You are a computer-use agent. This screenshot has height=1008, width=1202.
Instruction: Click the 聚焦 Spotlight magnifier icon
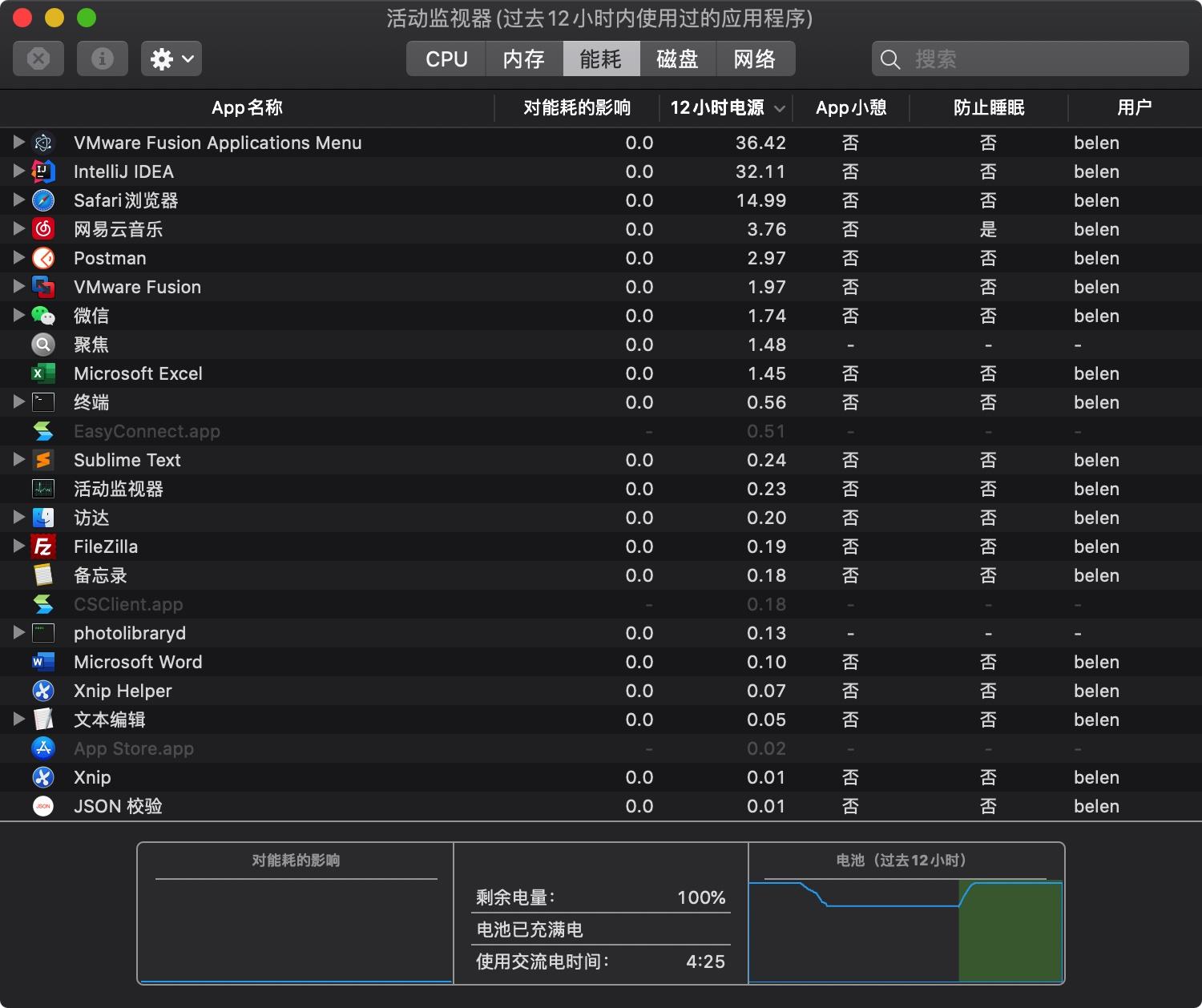click(x=43, y=345)
